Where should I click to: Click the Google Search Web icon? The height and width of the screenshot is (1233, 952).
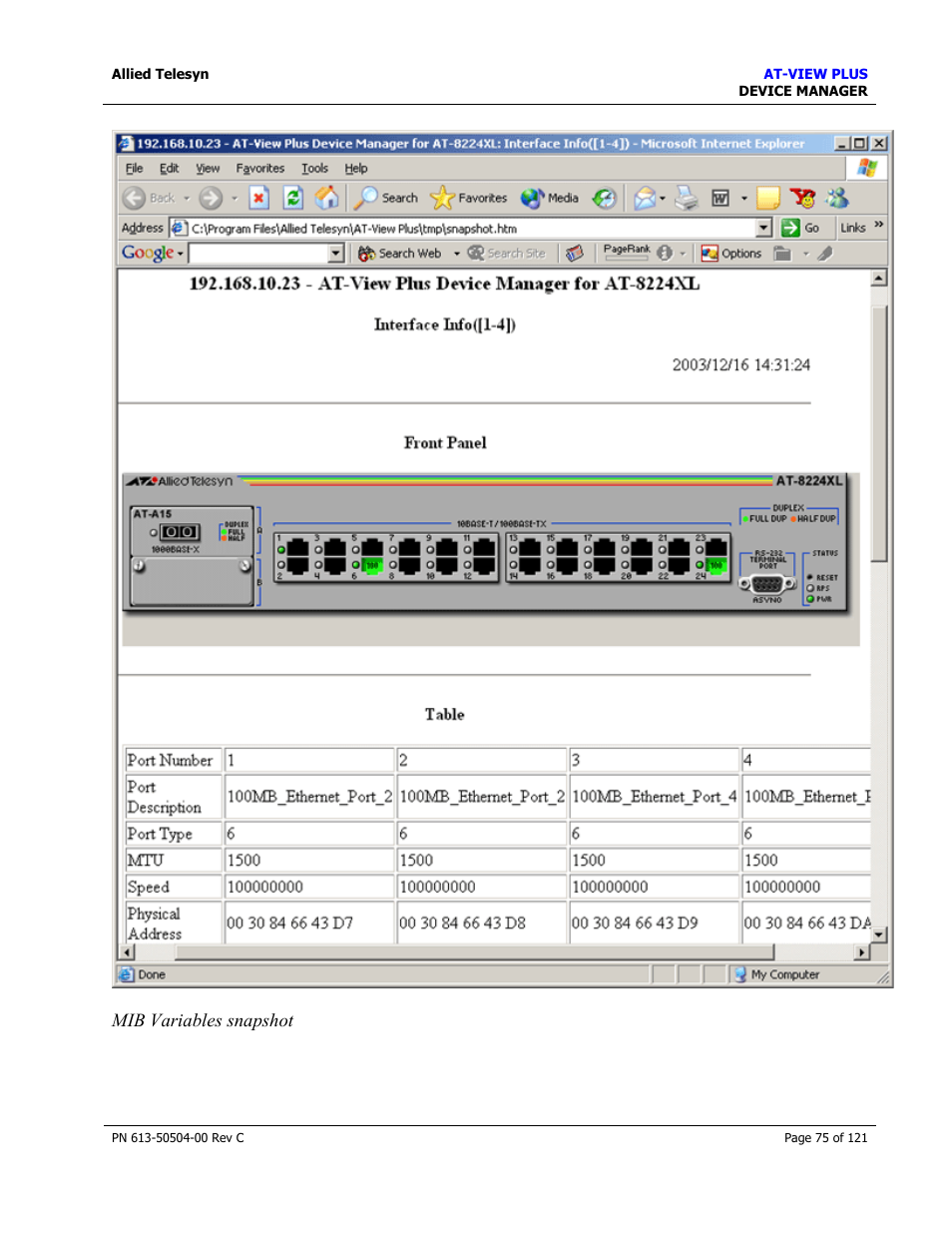(366, 254)
